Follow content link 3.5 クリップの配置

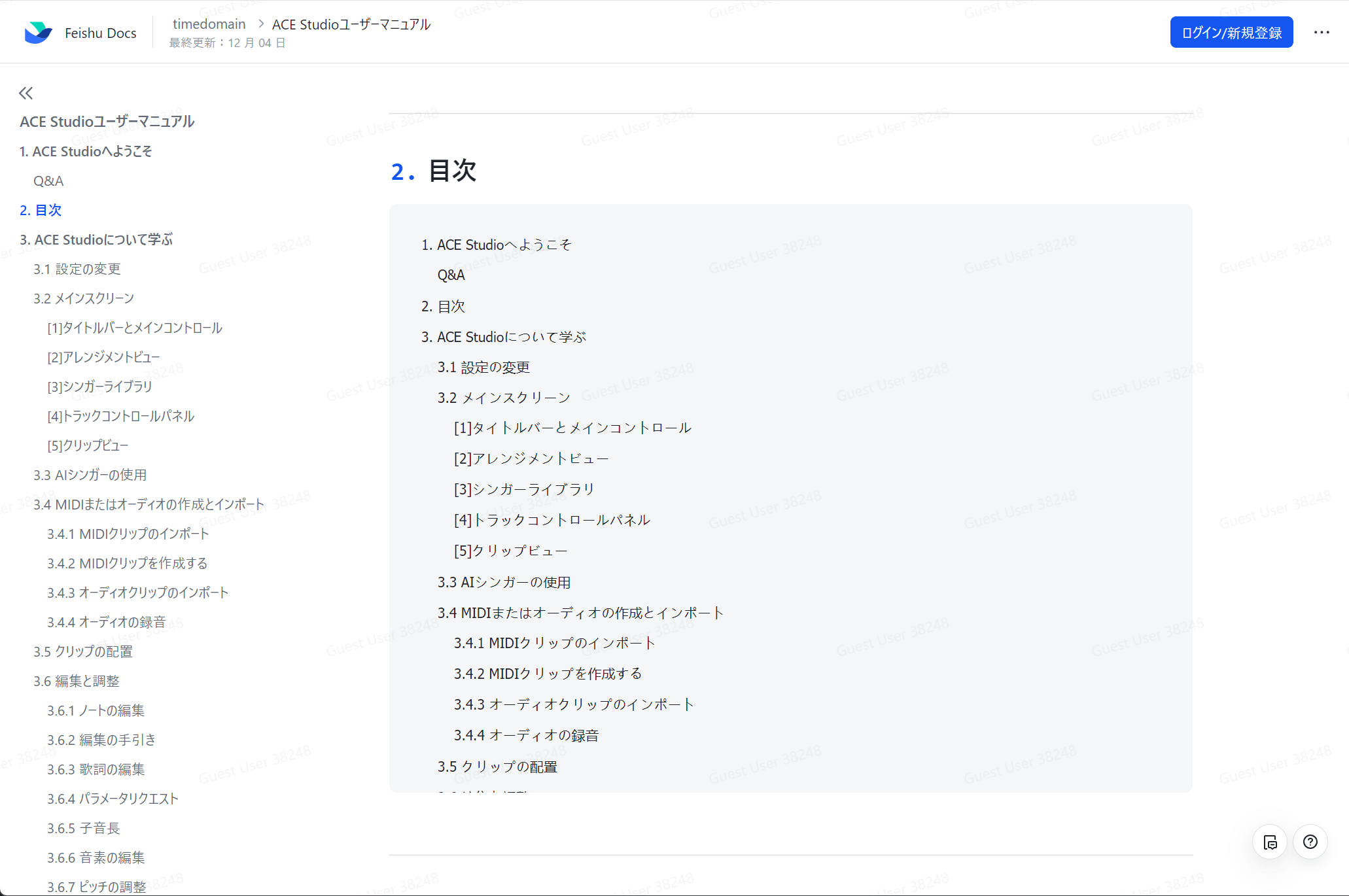pos(497,767)
